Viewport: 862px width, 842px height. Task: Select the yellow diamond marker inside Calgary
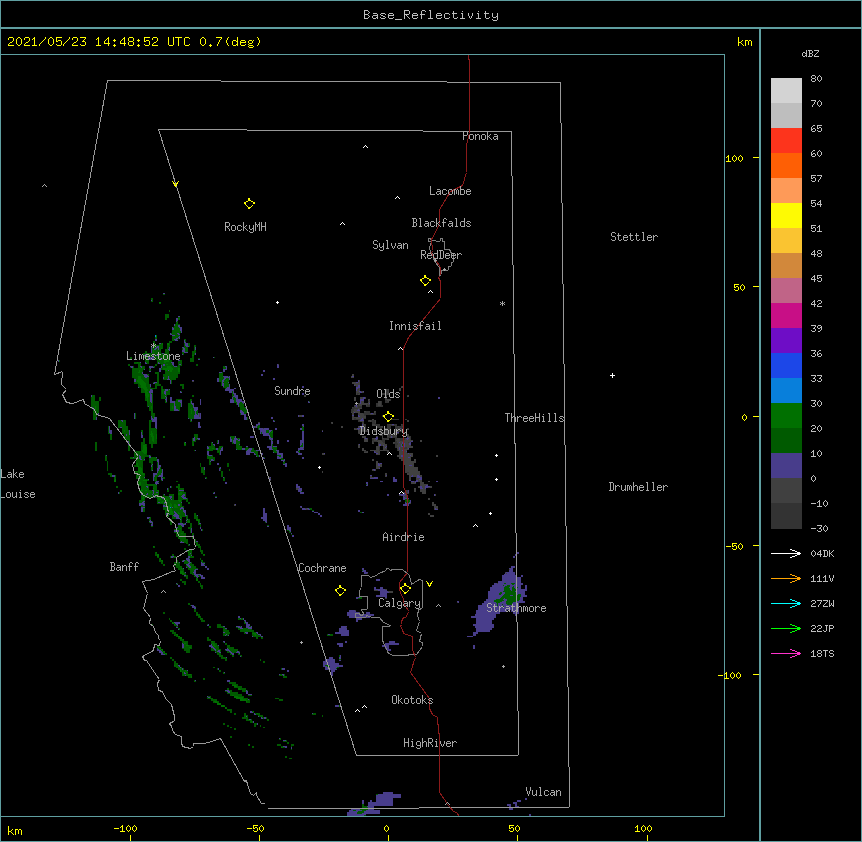[405, 589]
